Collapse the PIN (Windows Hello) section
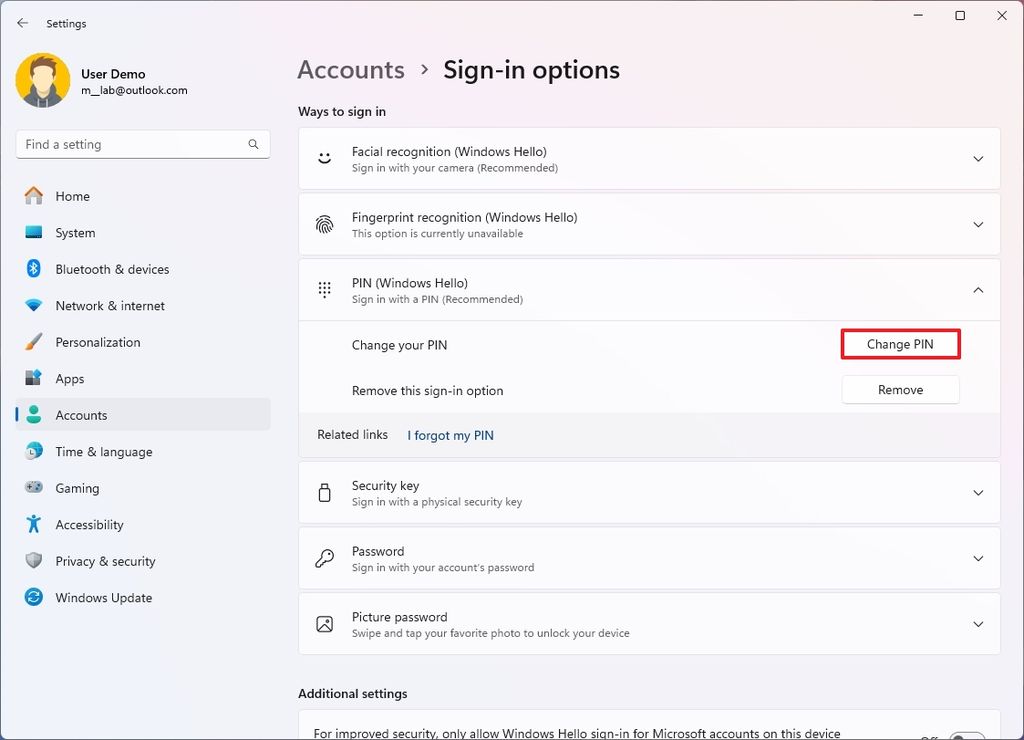The image size is (1024, 740). pyautogui.click(x=978, y=290)
